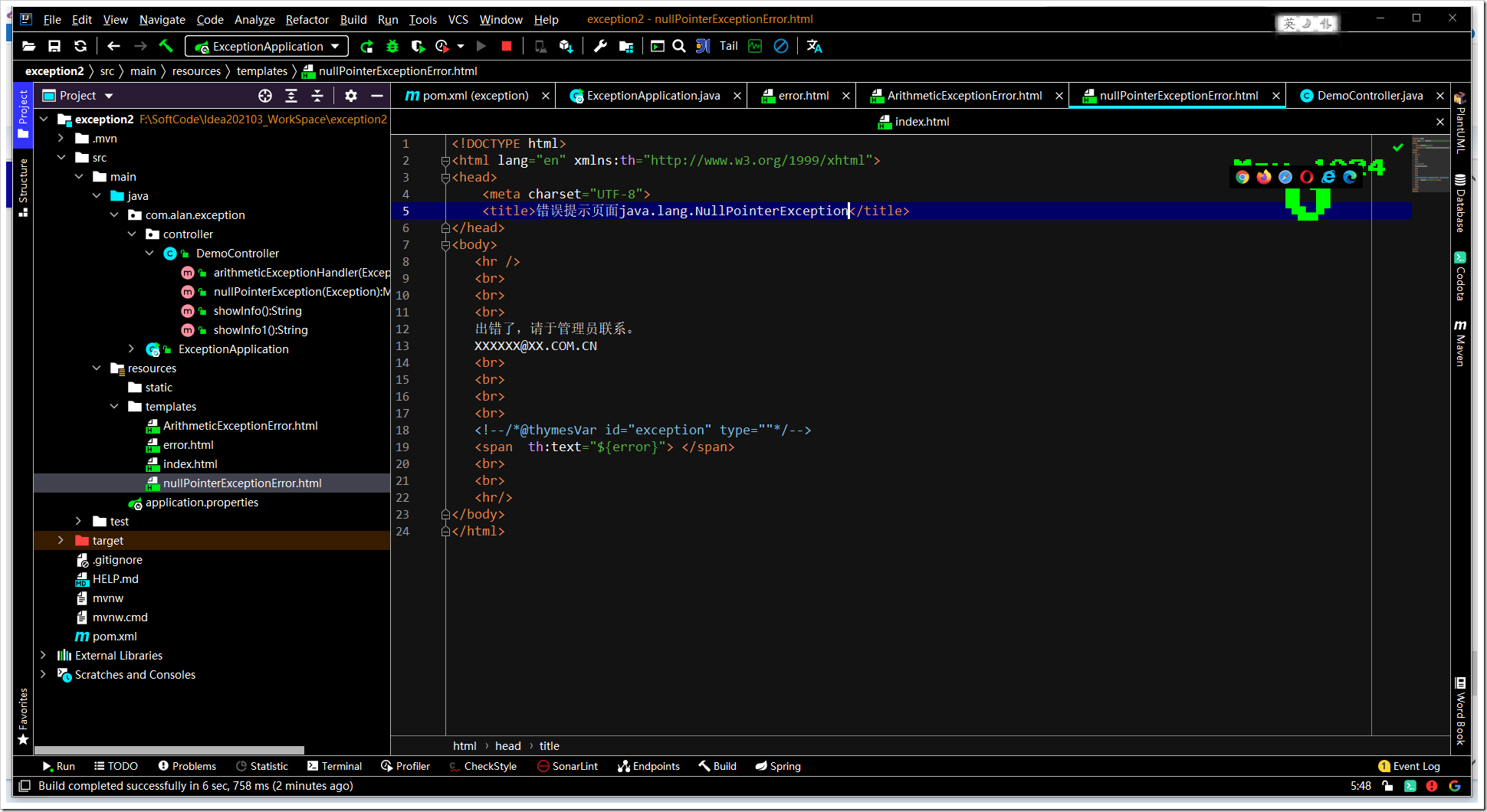Click the green Build project hammer
Image resolution: width=1487 pixels, height=812 pixels.
[166, 46]
